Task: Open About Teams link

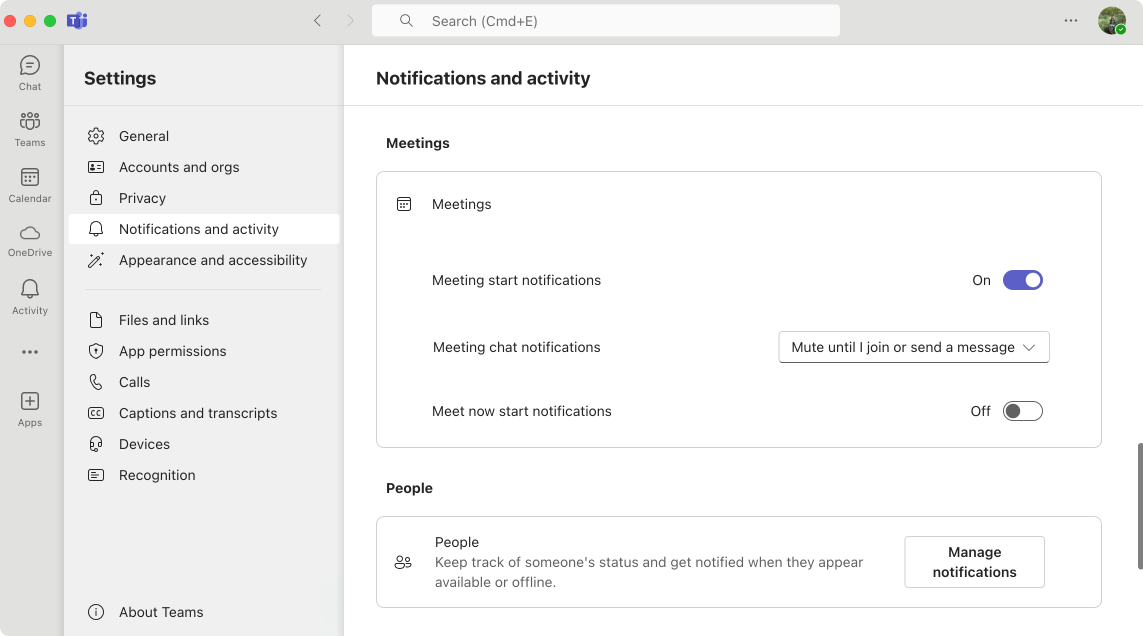Action: [x=204, y=612]
